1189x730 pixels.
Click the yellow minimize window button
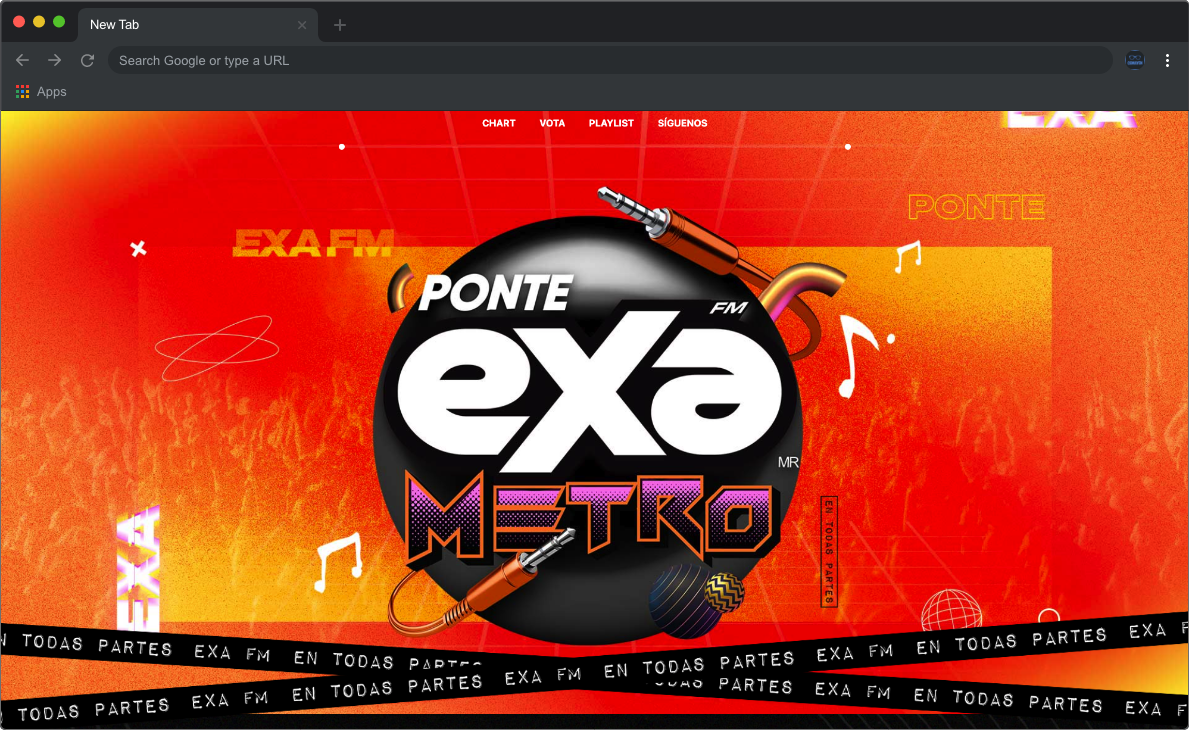coord(39,22)
